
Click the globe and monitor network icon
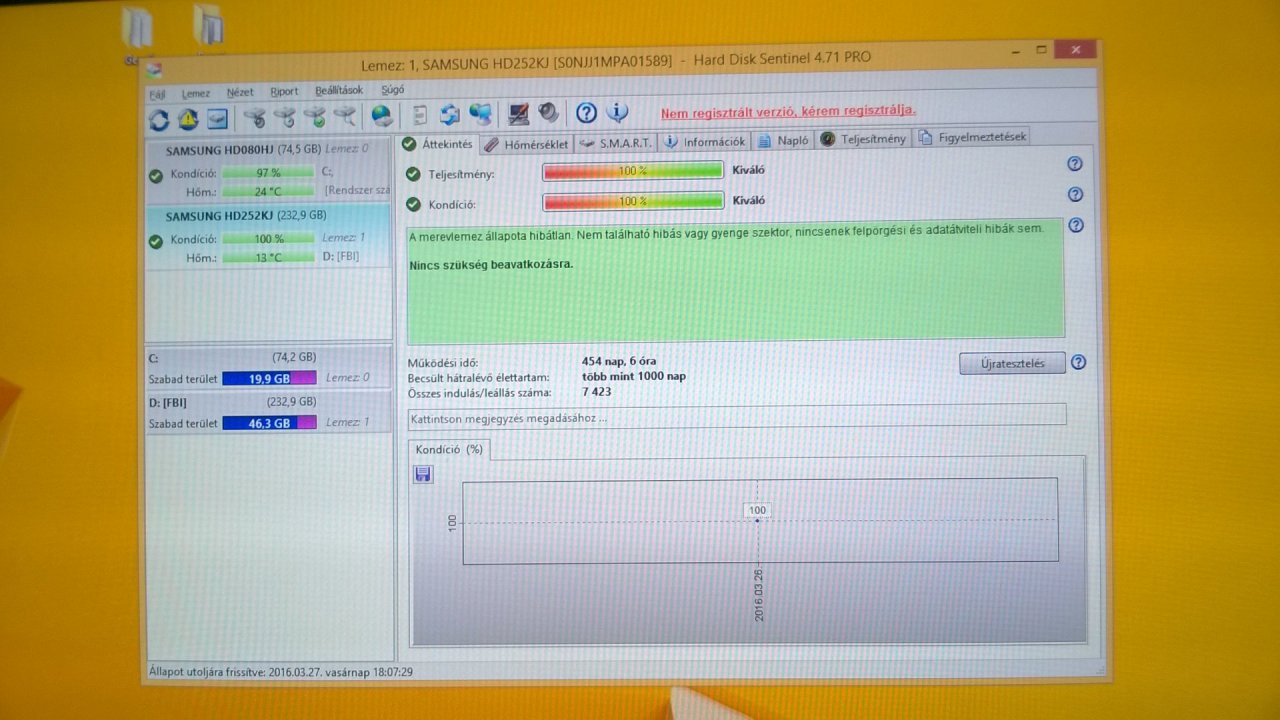coord(481,114)
